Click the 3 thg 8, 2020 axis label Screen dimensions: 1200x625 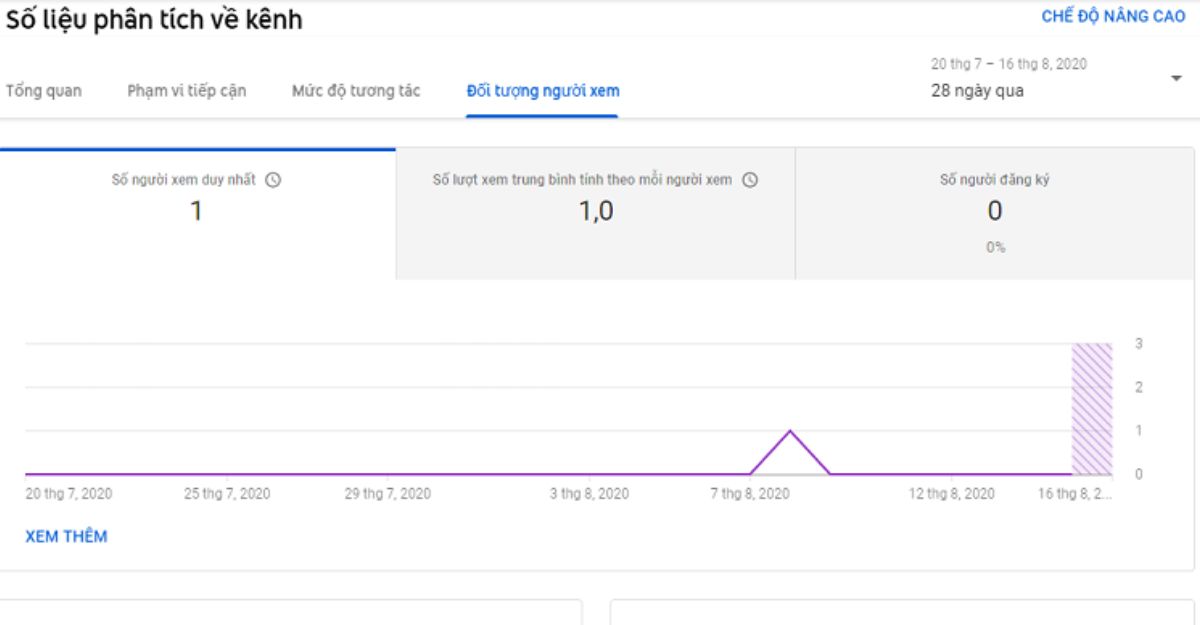coord(590,494)
